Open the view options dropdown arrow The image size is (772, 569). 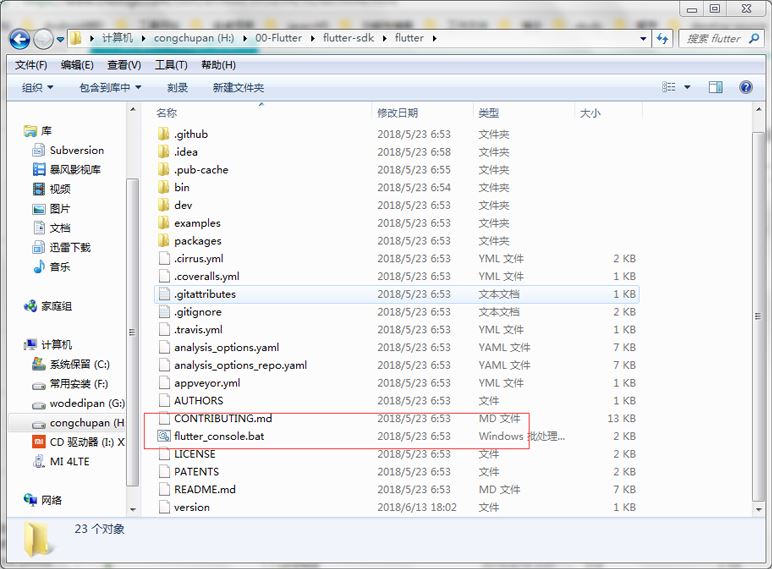(687, 87)
